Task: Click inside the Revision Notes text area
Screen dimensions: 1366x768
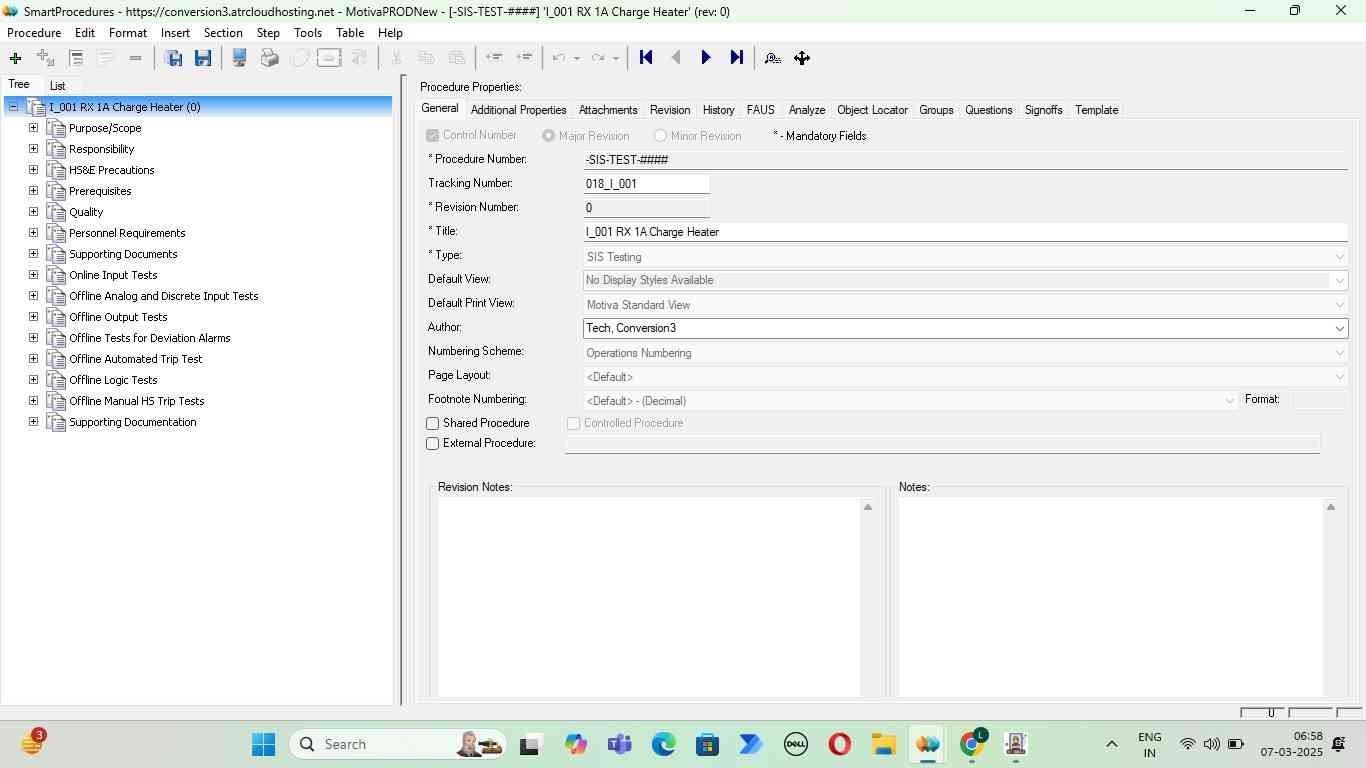Action: [x=649, y=597]
